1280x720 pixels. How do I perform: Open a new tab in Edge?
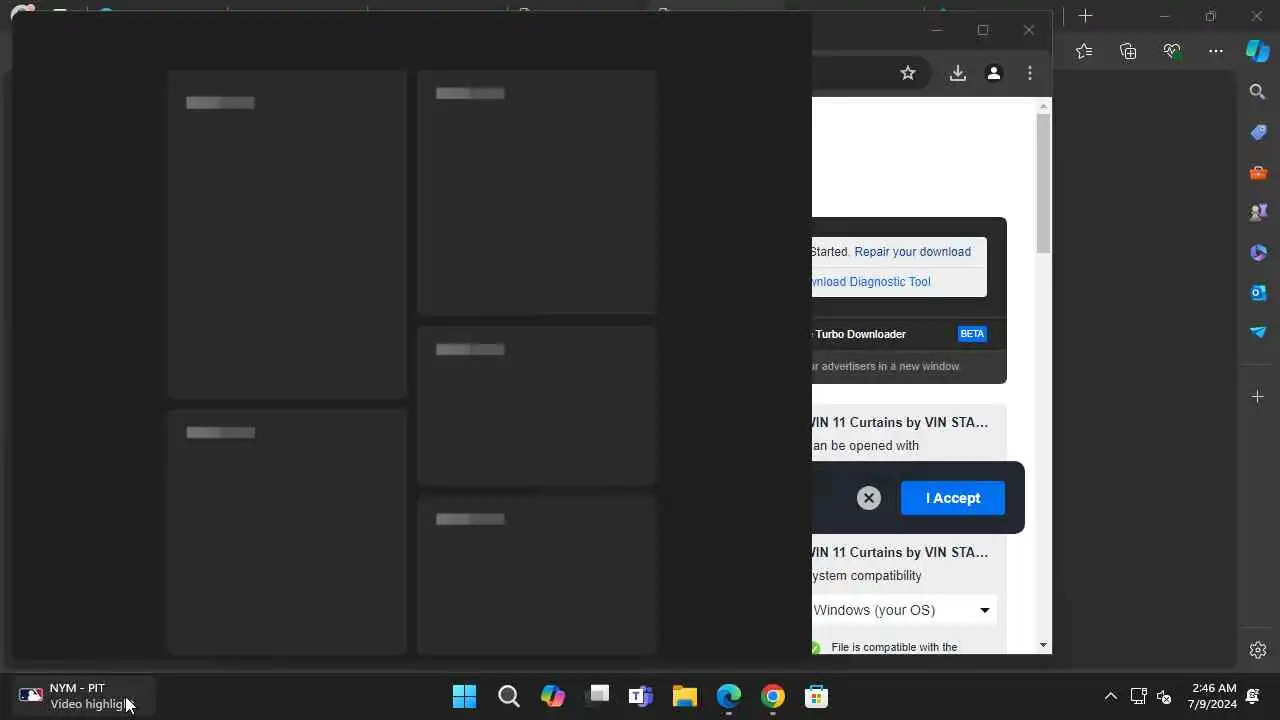[1086, 16]
